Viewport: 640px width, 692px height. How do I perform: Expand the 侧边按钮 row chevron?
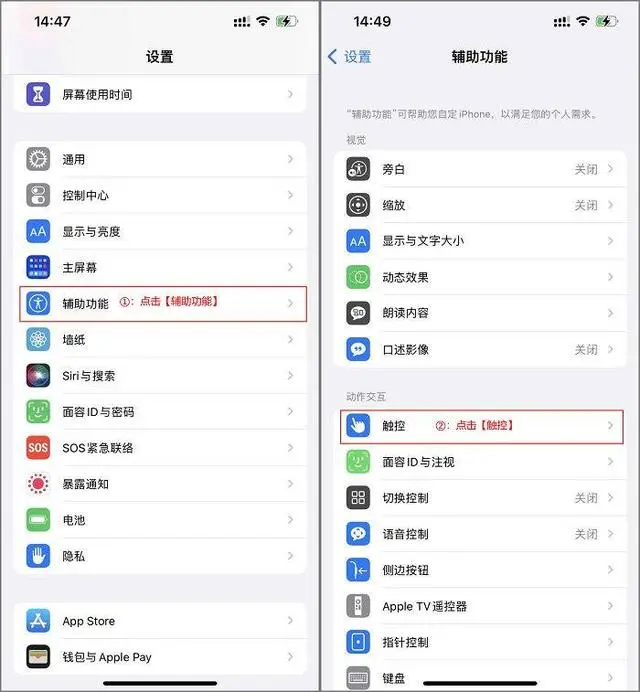(610, 570)
